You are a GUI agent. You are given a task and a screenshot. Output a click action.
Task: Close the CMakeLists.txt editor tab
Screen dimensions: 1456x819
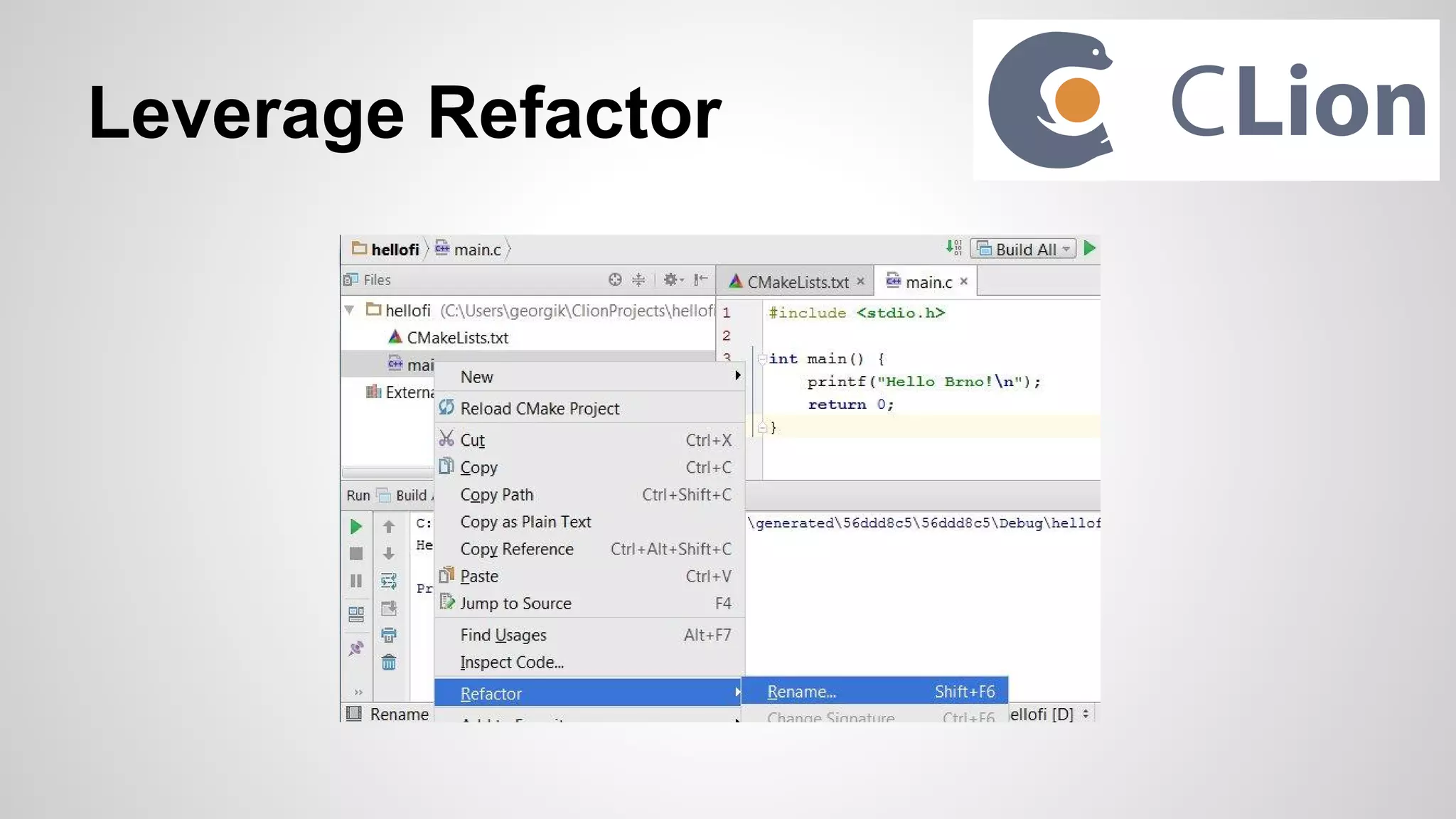coord(861,282)
